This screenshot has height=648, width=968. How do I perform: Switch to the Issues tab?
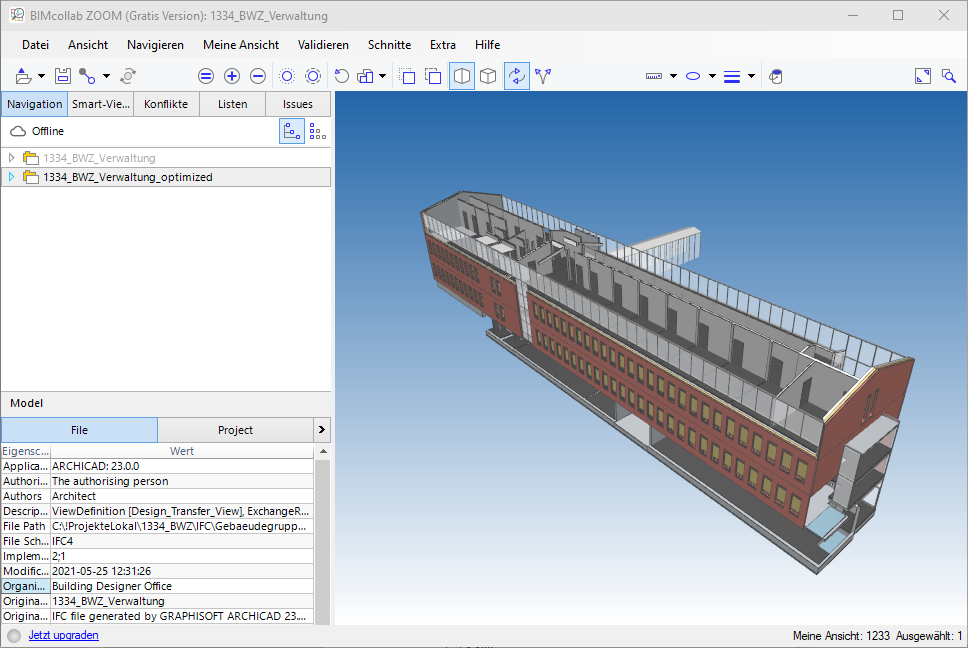(298, 104)
